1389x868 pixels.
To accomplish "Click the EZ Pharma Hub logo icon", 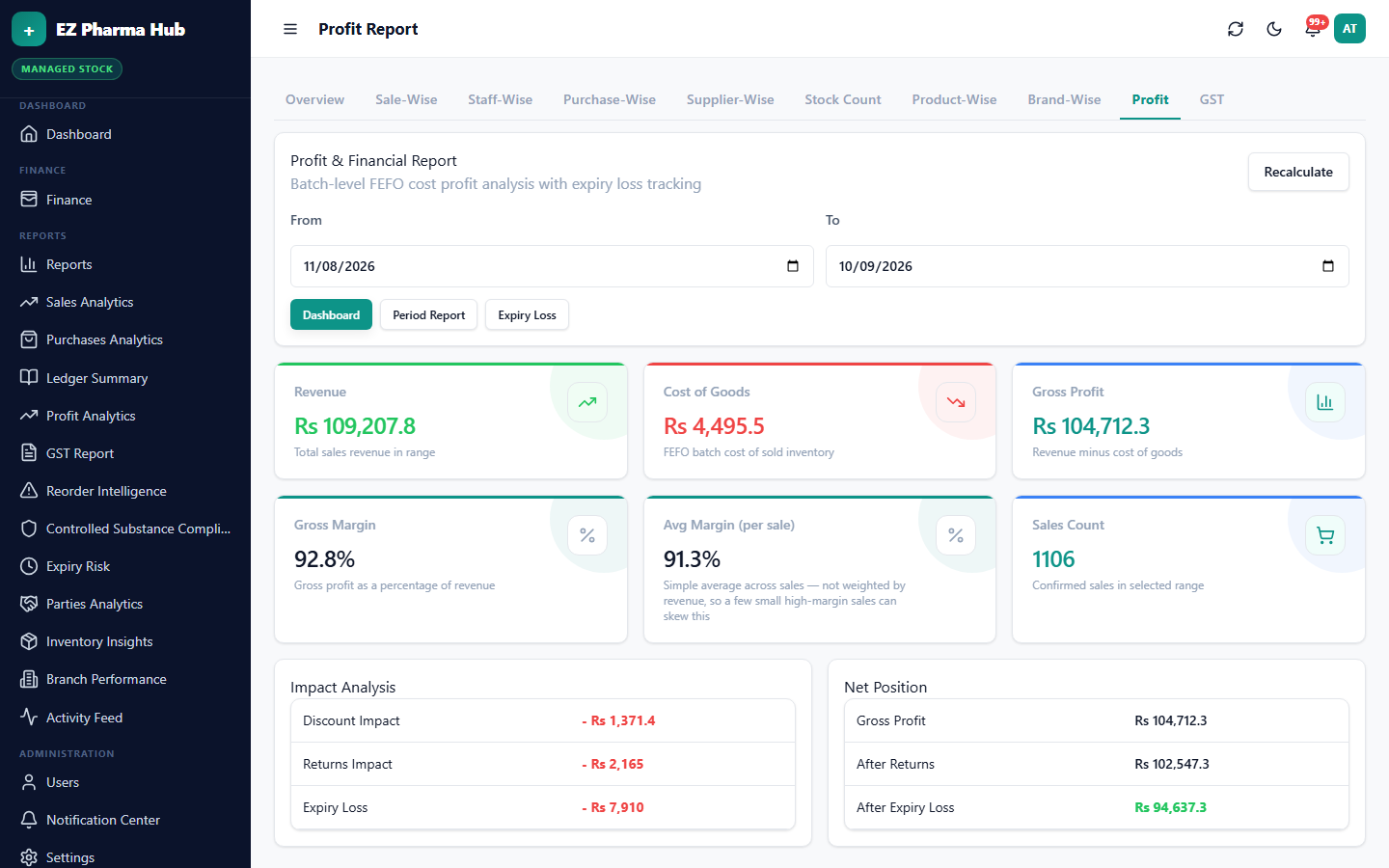I will pos(29,30).
